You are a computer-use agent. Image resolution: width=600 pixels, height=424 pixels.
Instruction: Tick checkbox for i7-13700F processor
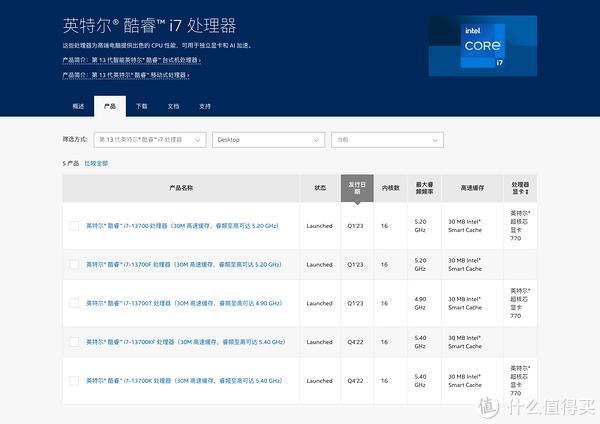coord(74,264)
